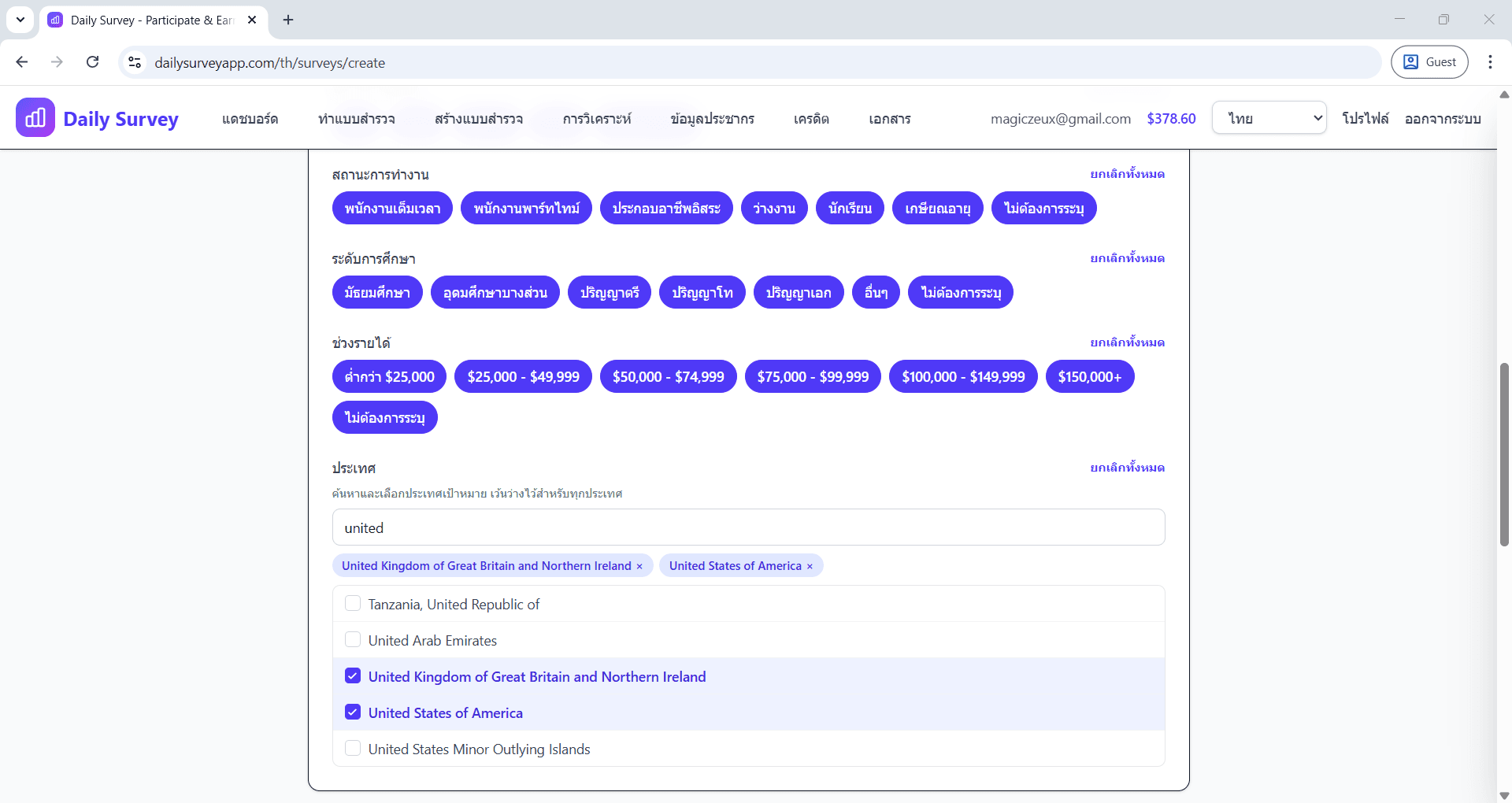Click the Daily Survey logo icon
The image size is (1512, 803).
pos(35,118)
